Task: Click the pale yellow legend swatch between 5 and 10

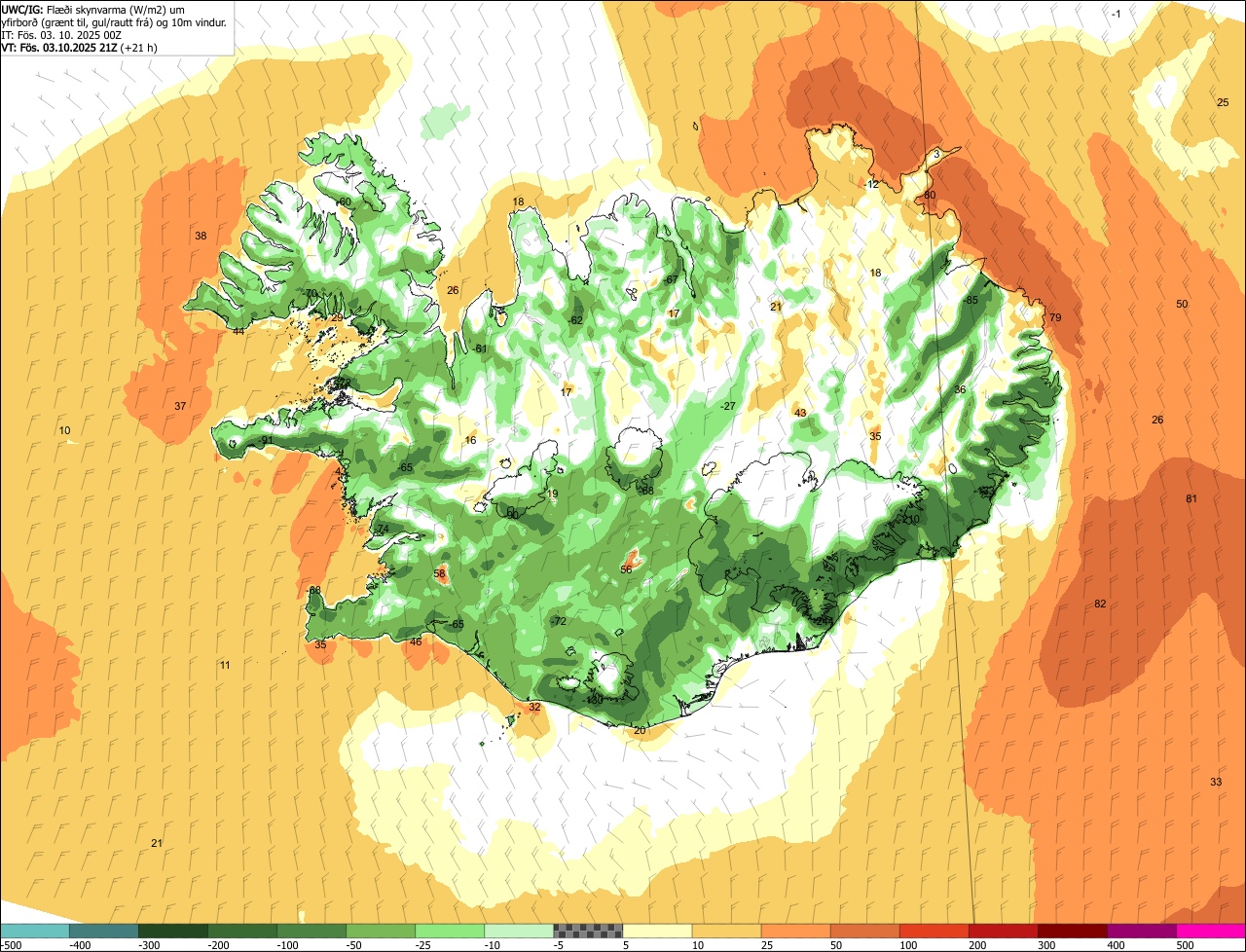Action: [657, 931]
